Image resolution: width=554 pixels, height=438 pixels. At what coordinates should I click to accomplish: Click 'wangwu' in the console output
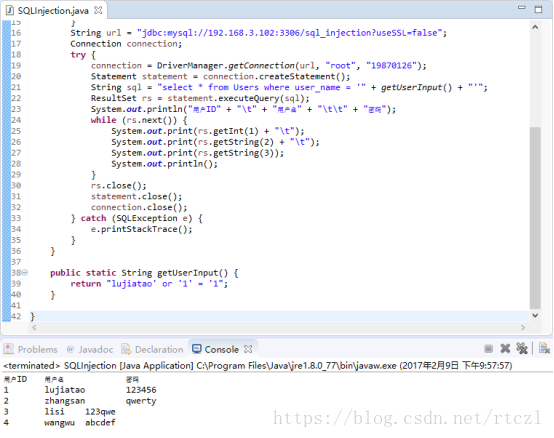click(x=59, y=423)
